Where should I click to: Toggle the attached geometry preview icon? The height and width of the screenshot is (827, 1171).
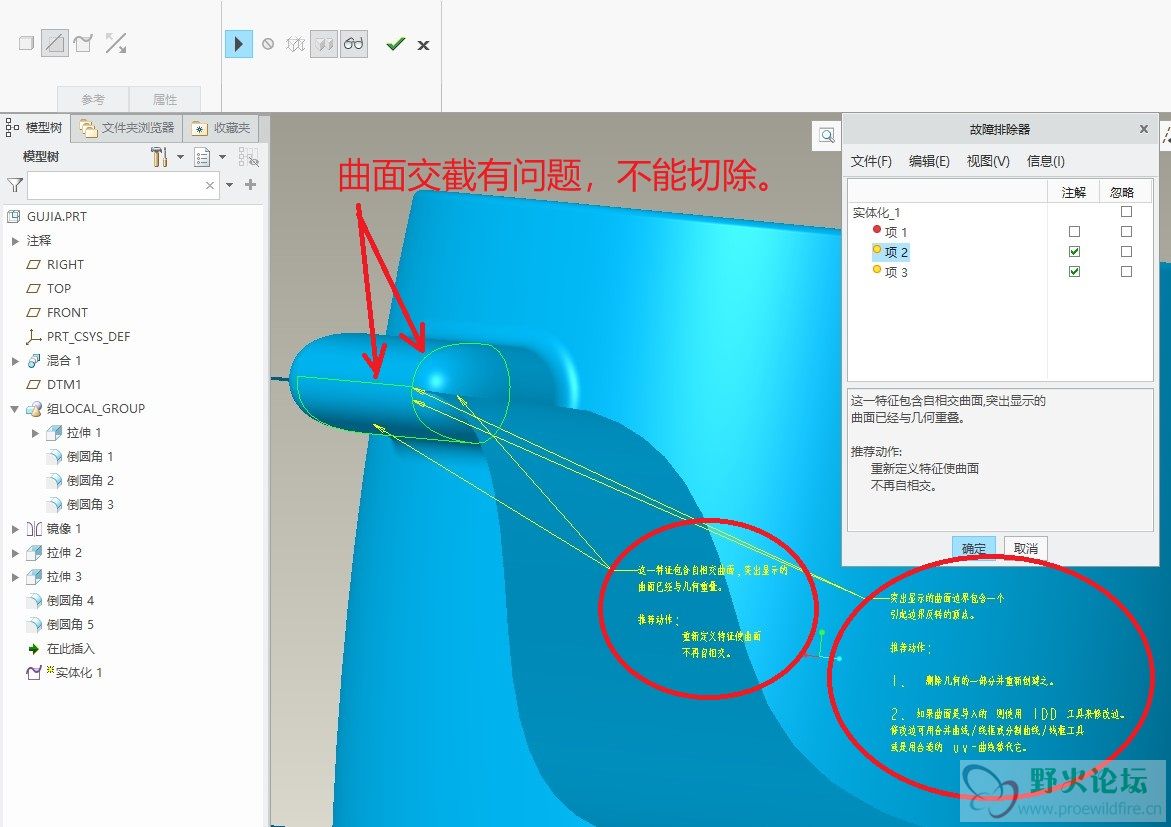[x=323, y=44]
